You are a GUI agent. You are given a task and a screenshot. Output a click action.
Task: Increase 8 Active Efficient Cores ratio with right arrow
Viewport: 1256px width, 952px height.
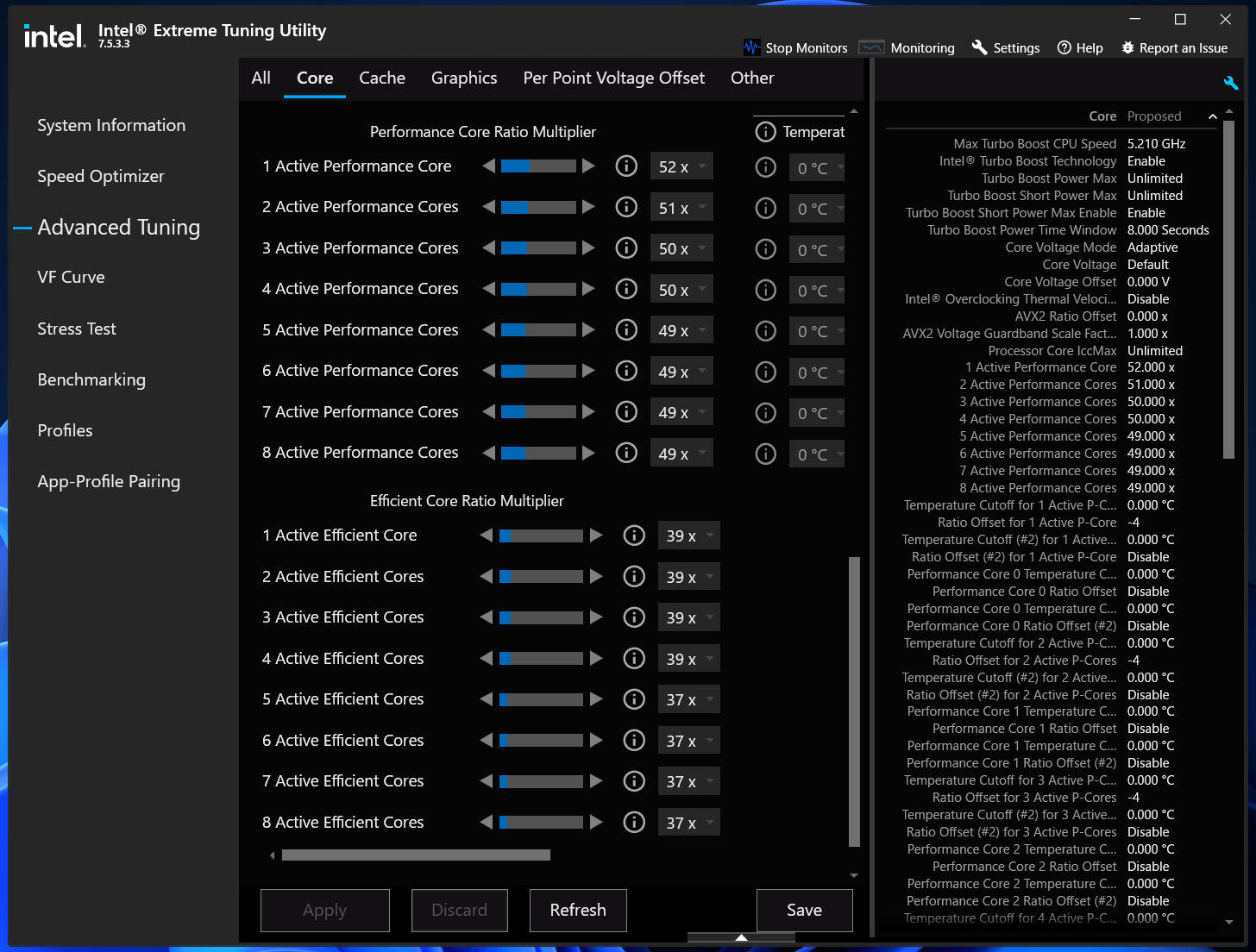coord(596,822)
